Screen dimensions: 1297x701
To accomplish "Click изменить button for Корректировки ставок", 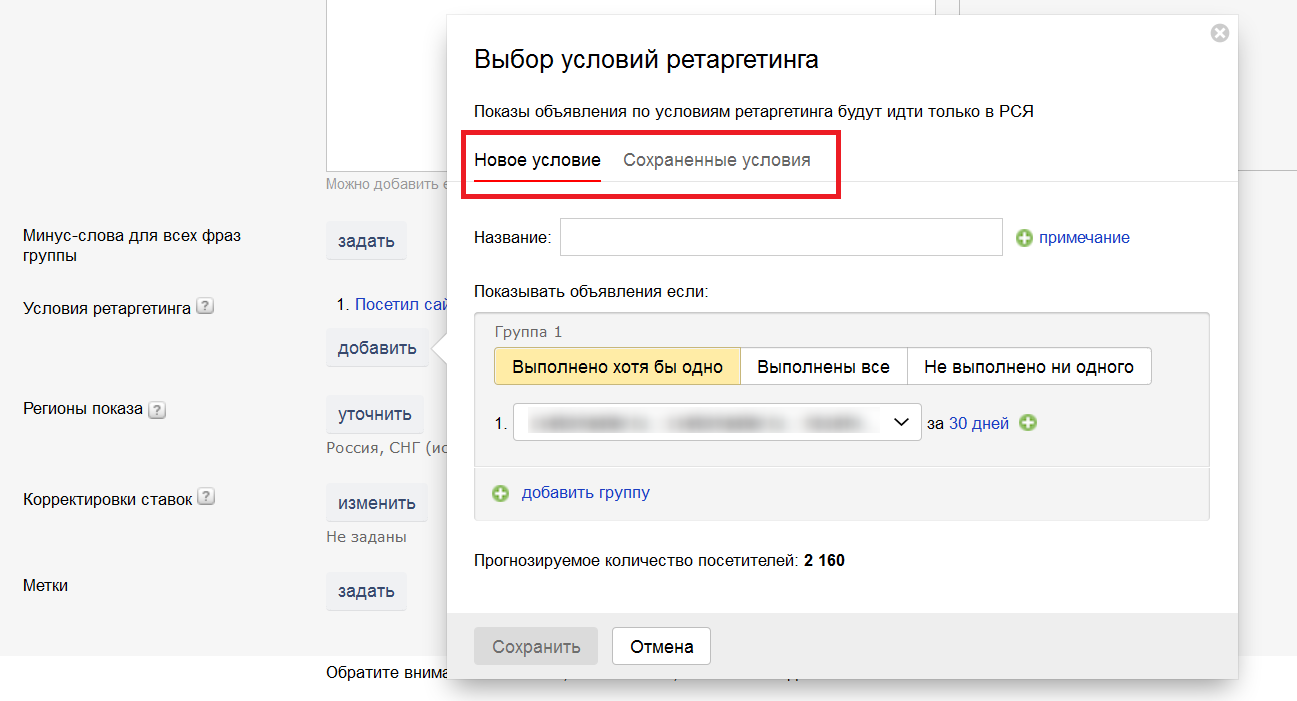I will 376,503.
